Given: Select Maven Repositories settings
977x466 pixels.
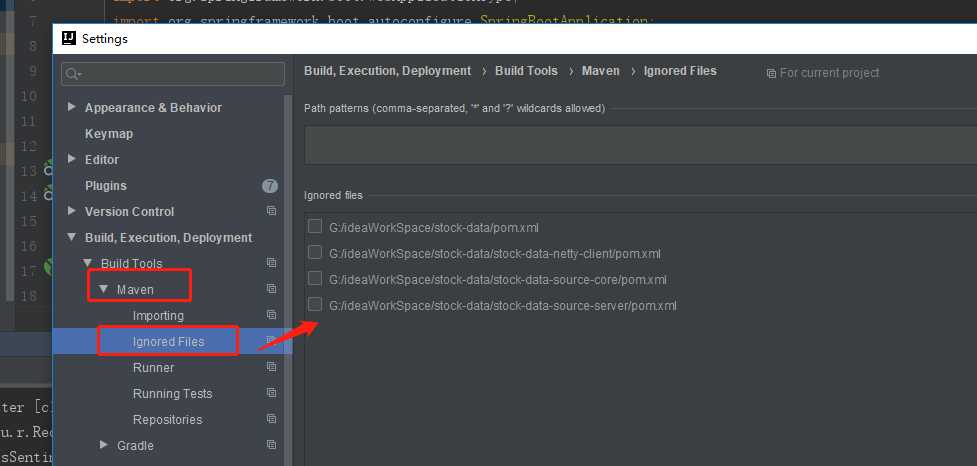Looking at the screenshot, I should tap(168, 419).
